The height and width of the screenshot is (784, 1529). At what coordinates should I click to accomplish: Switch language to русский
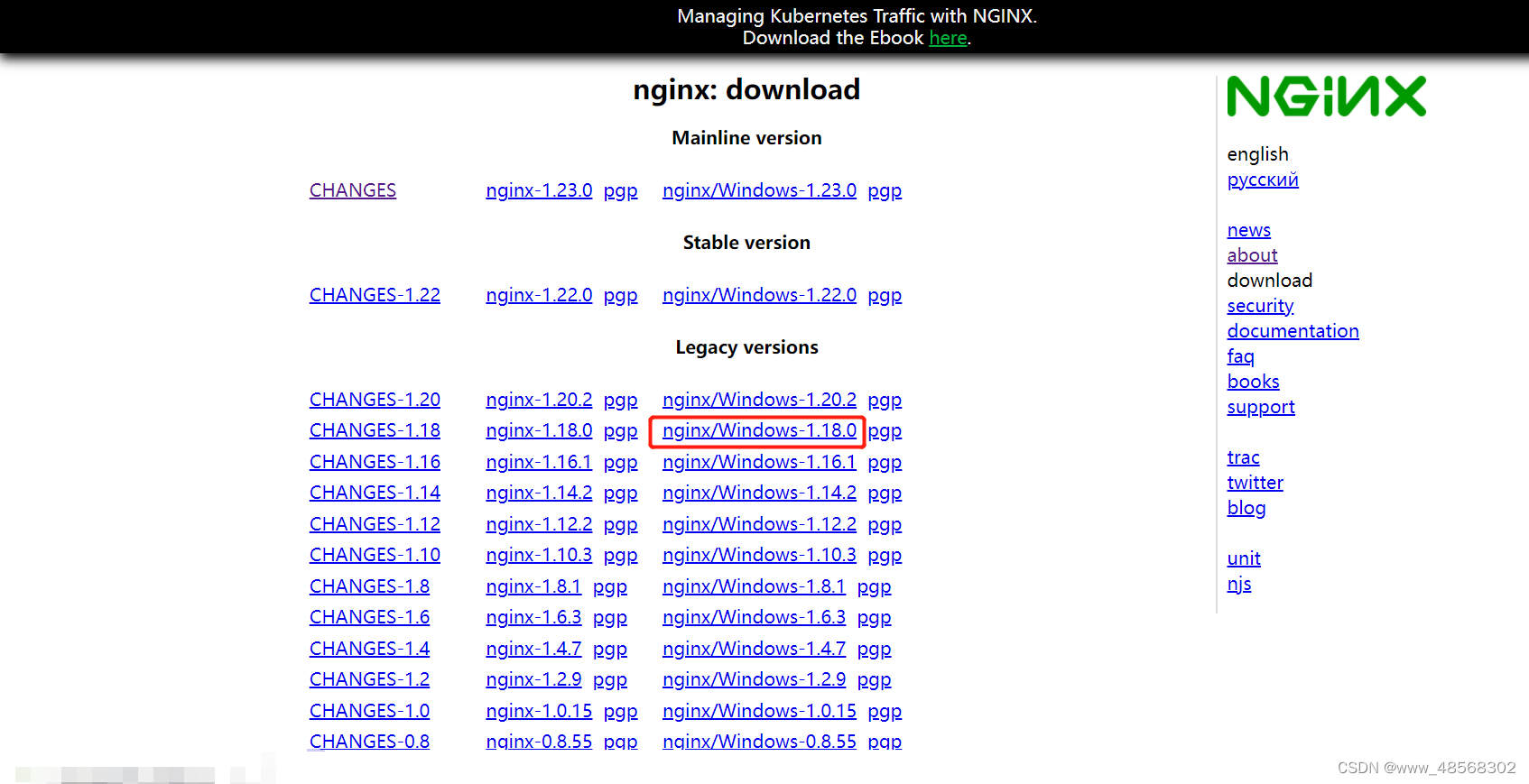click(x=1263, y=180)
